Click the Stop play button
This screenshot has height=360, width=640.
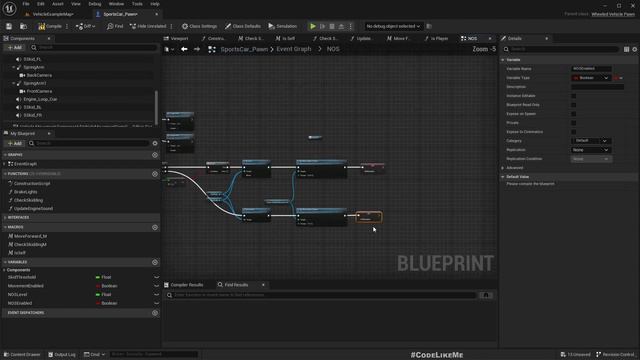point(332,26)
